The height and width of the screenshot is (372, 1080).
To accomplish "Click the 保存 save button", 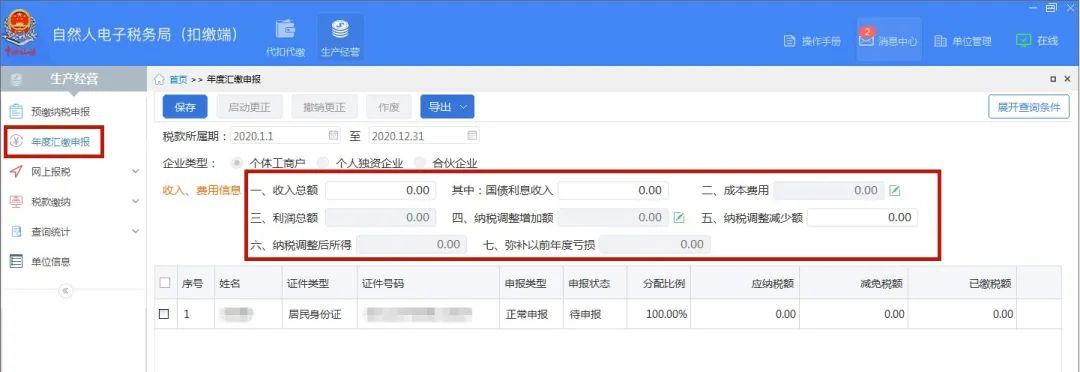I will tap(185, 107).
